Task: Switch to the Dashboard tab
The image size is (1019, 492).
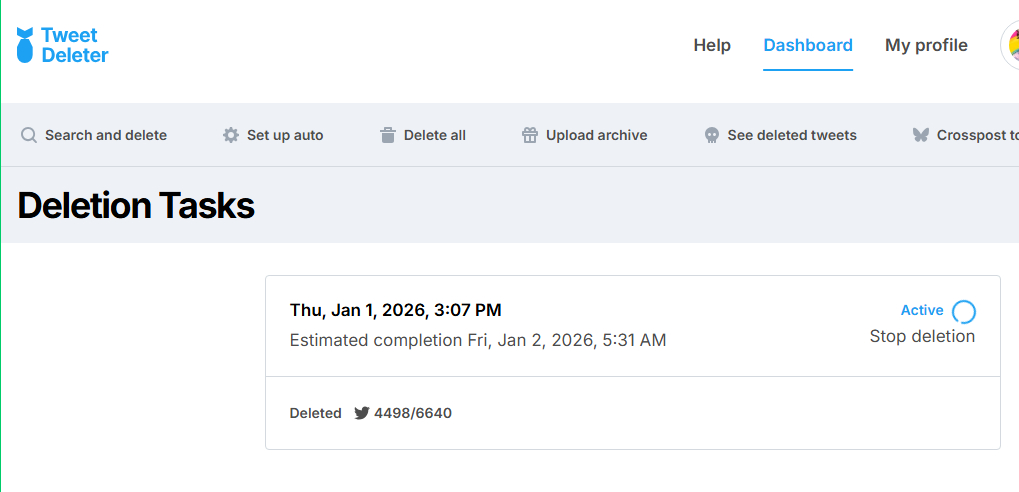Action: tap(808, 45)
